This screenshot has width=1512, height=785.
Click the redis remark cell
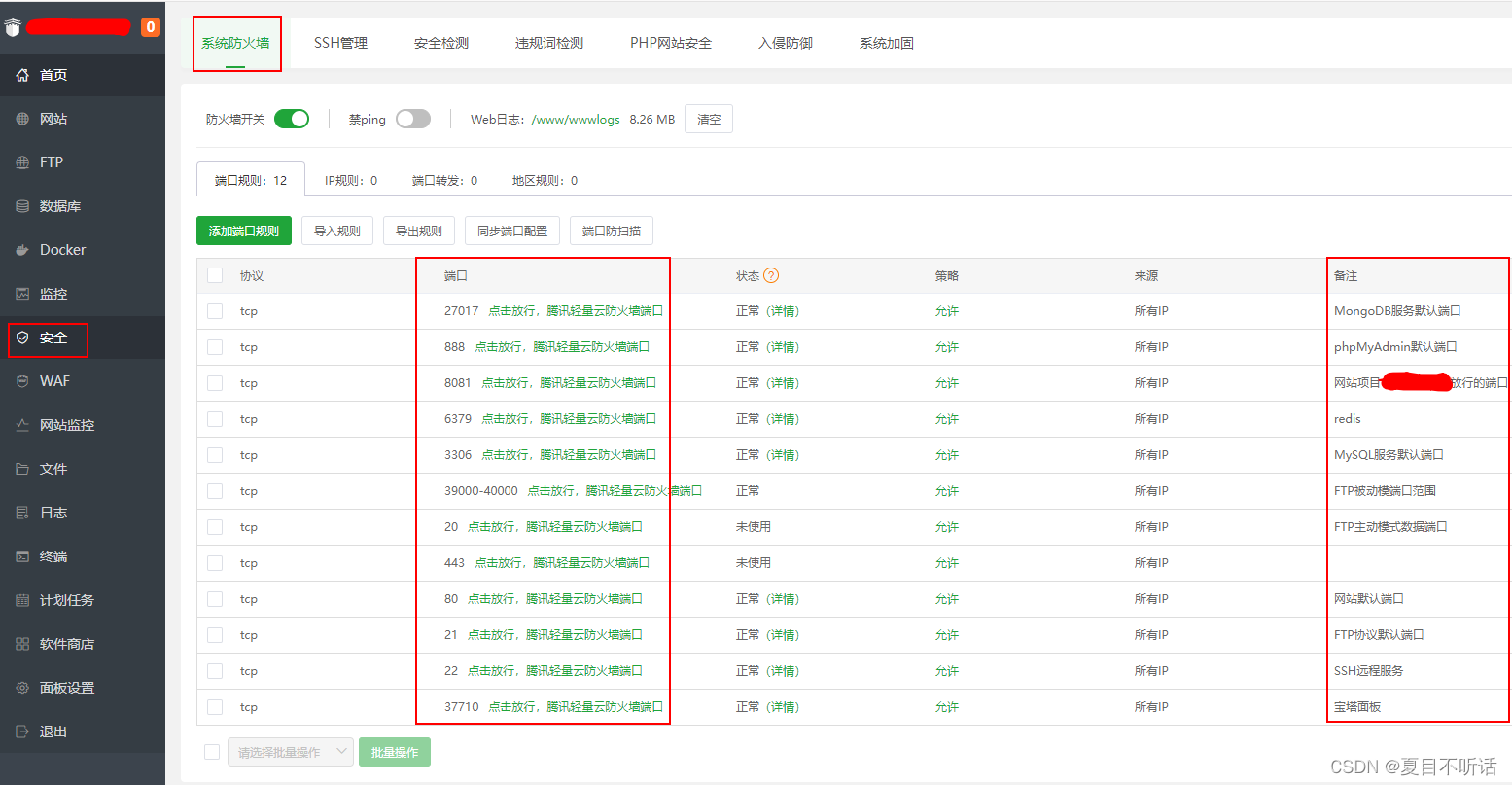(x=1348, y=419)
